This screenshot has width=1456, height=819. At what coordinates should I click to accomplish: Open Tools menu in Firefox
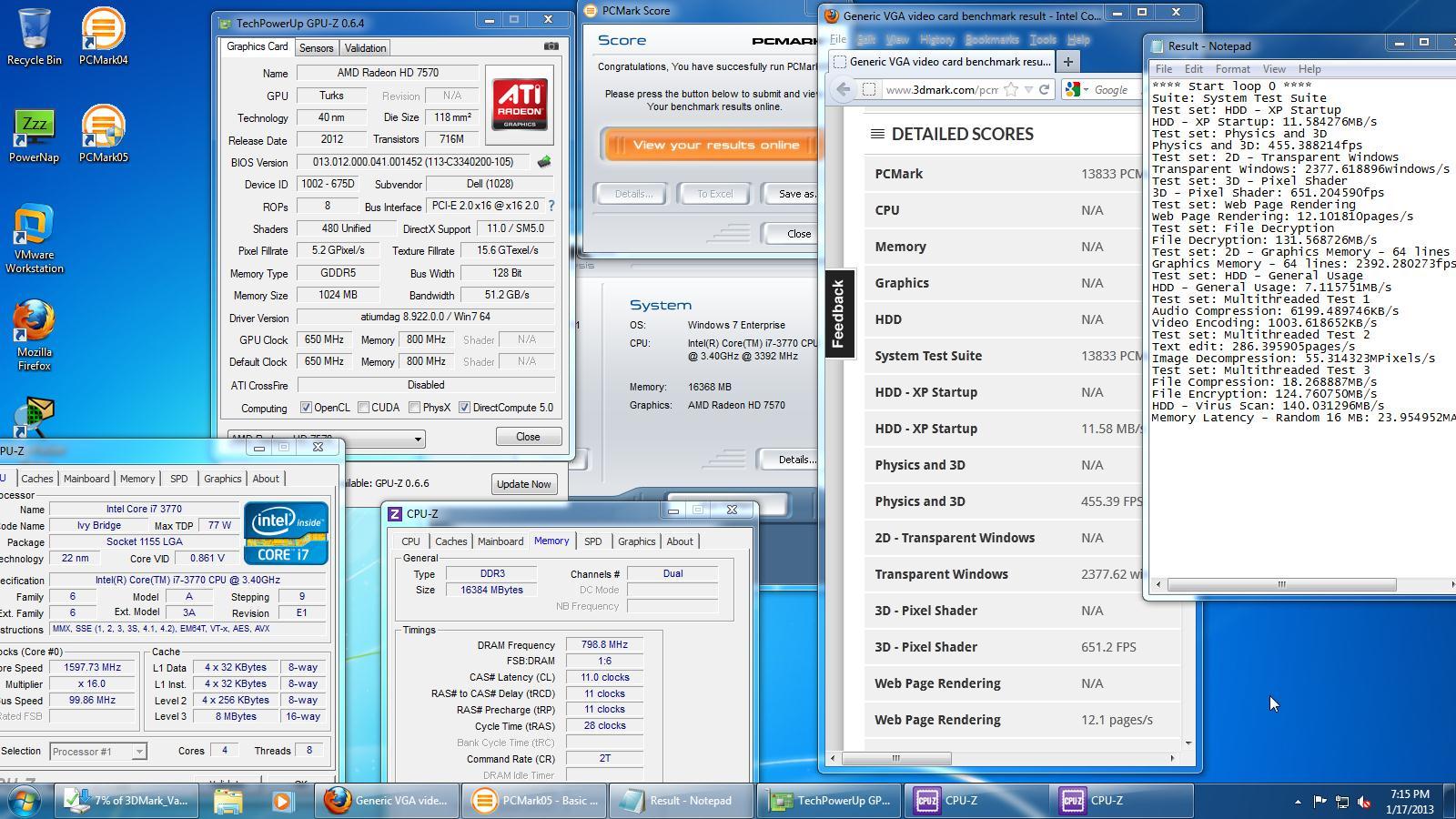pyautogui.click(x=1043, y=39)
